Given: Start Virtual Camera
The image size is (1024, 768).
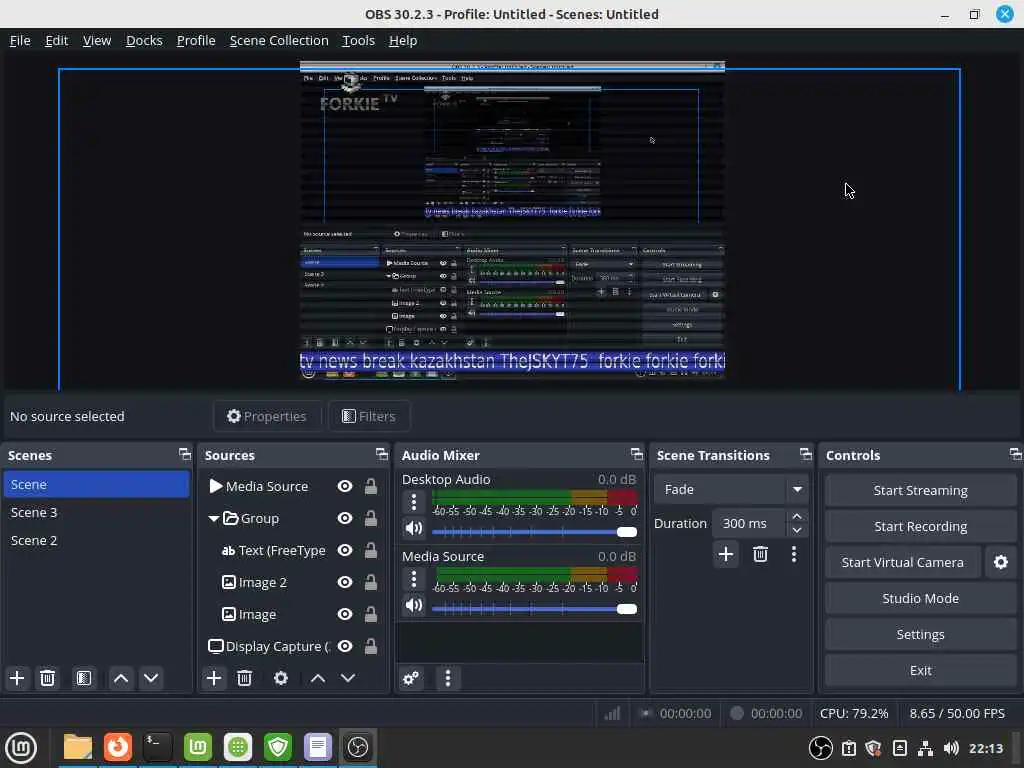Looking at the screenshot, I should [903, 562].
